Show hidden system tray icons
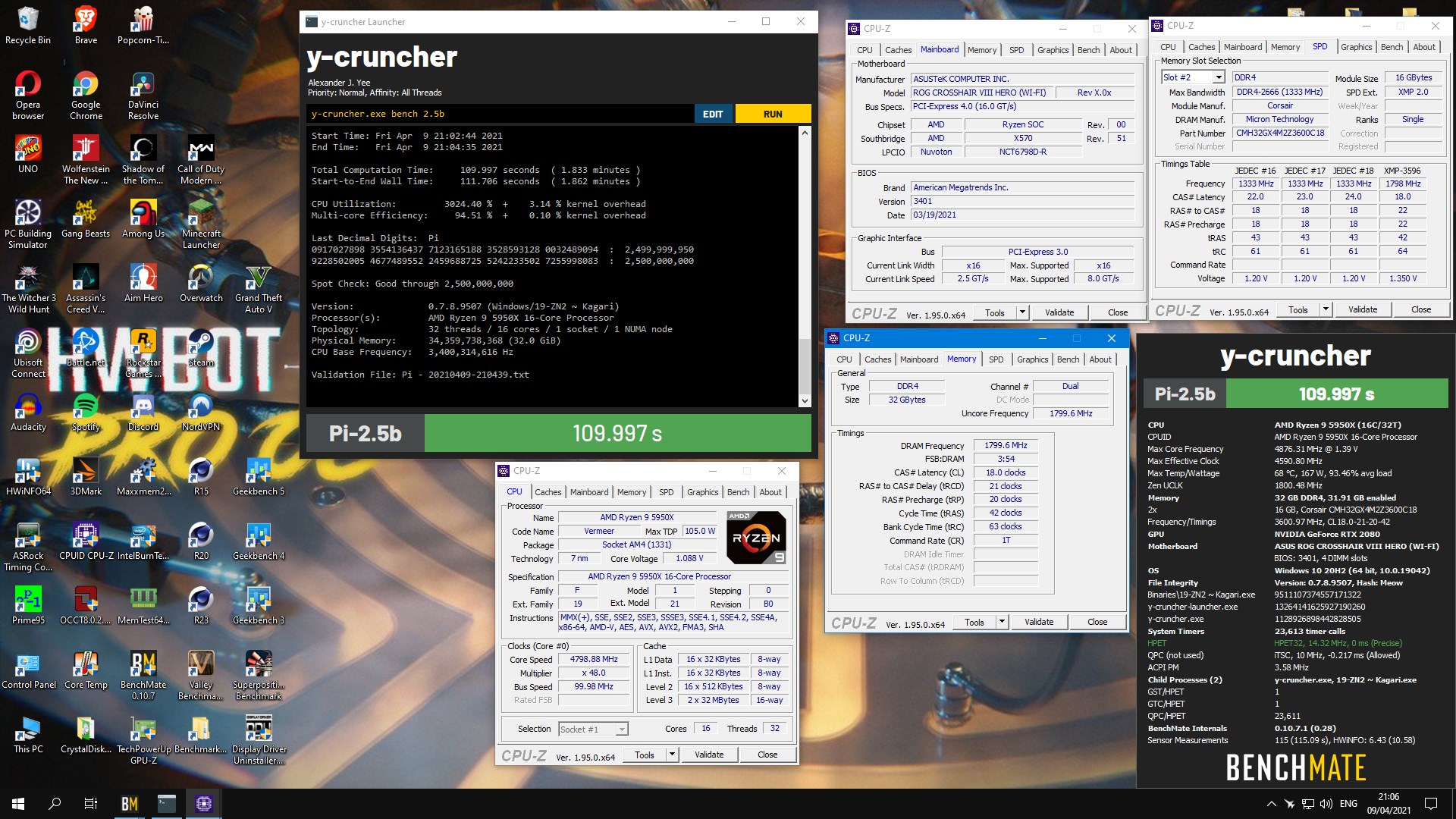This screenshot has width=1456, height=819. tap(1271, 804)
